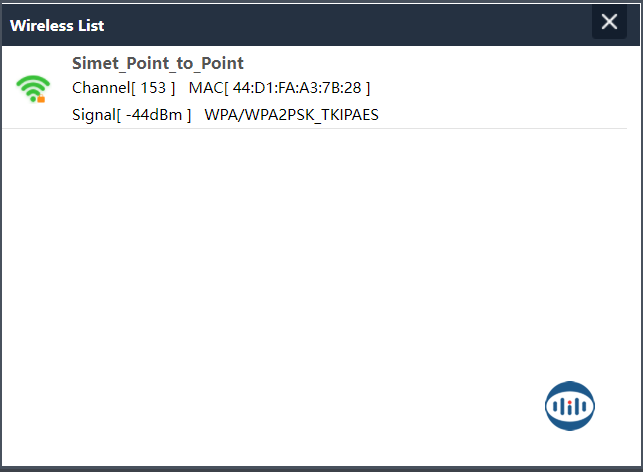Close the Wireless List dialog
This screenshot has width=643, height=472.
tap(609, 22)
